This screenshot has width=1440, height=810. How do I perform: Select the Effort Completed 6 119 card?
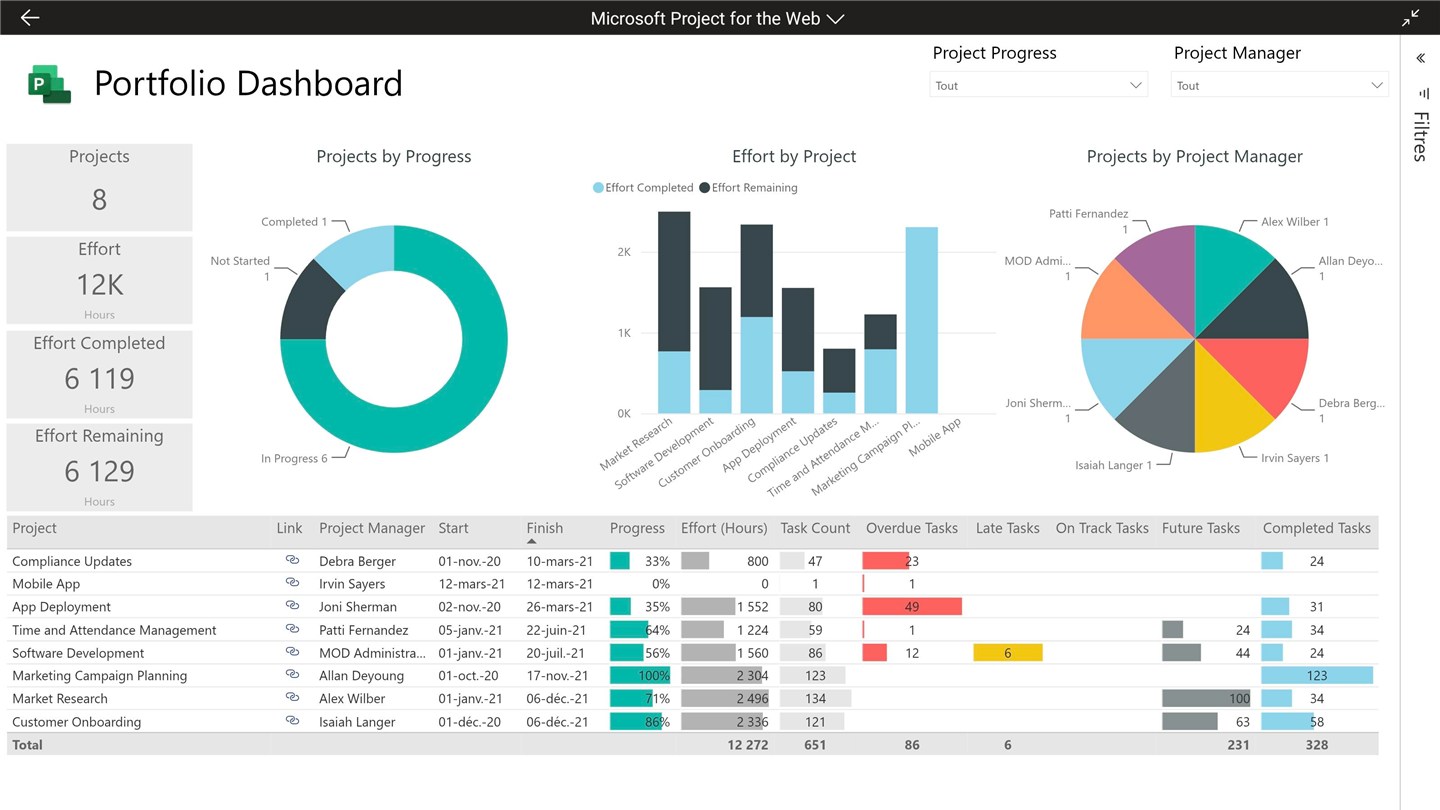coord(99,374)
